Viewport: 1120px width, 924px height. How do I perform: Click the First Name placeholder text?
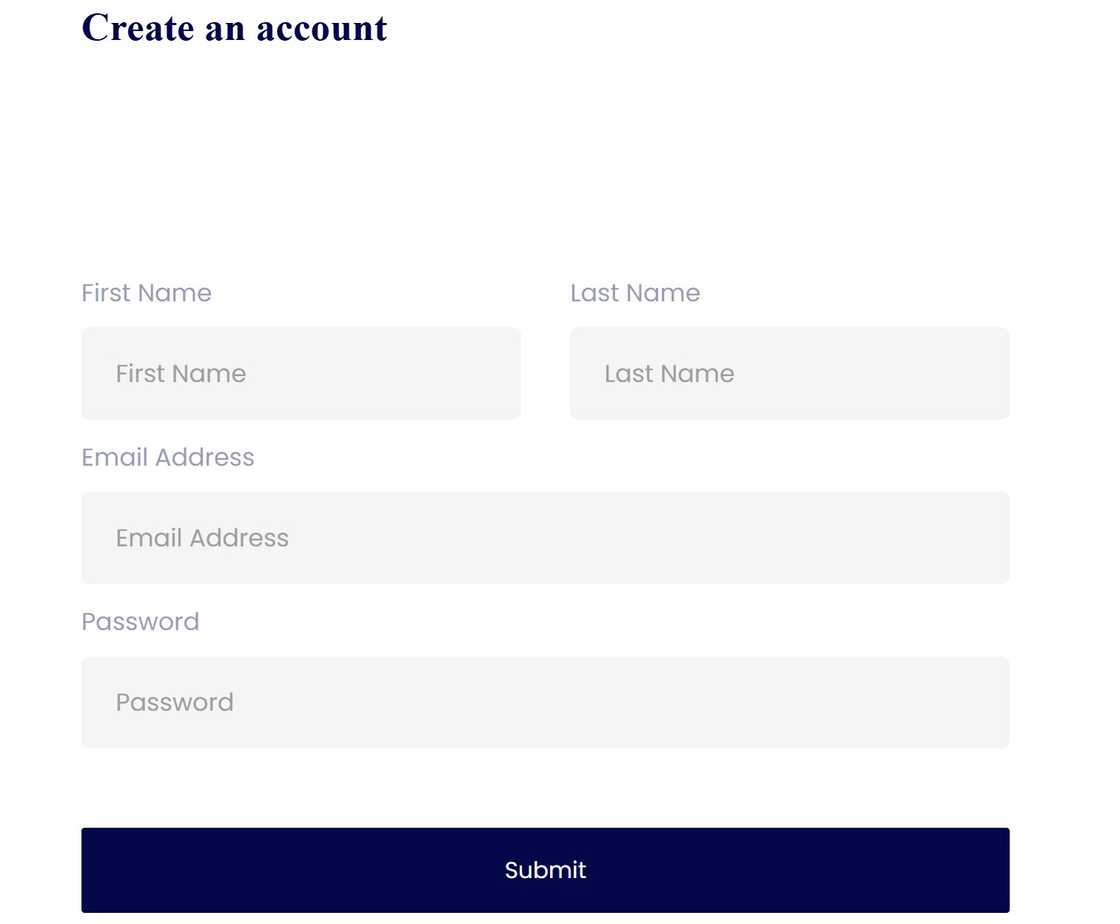tap(181, 373)
